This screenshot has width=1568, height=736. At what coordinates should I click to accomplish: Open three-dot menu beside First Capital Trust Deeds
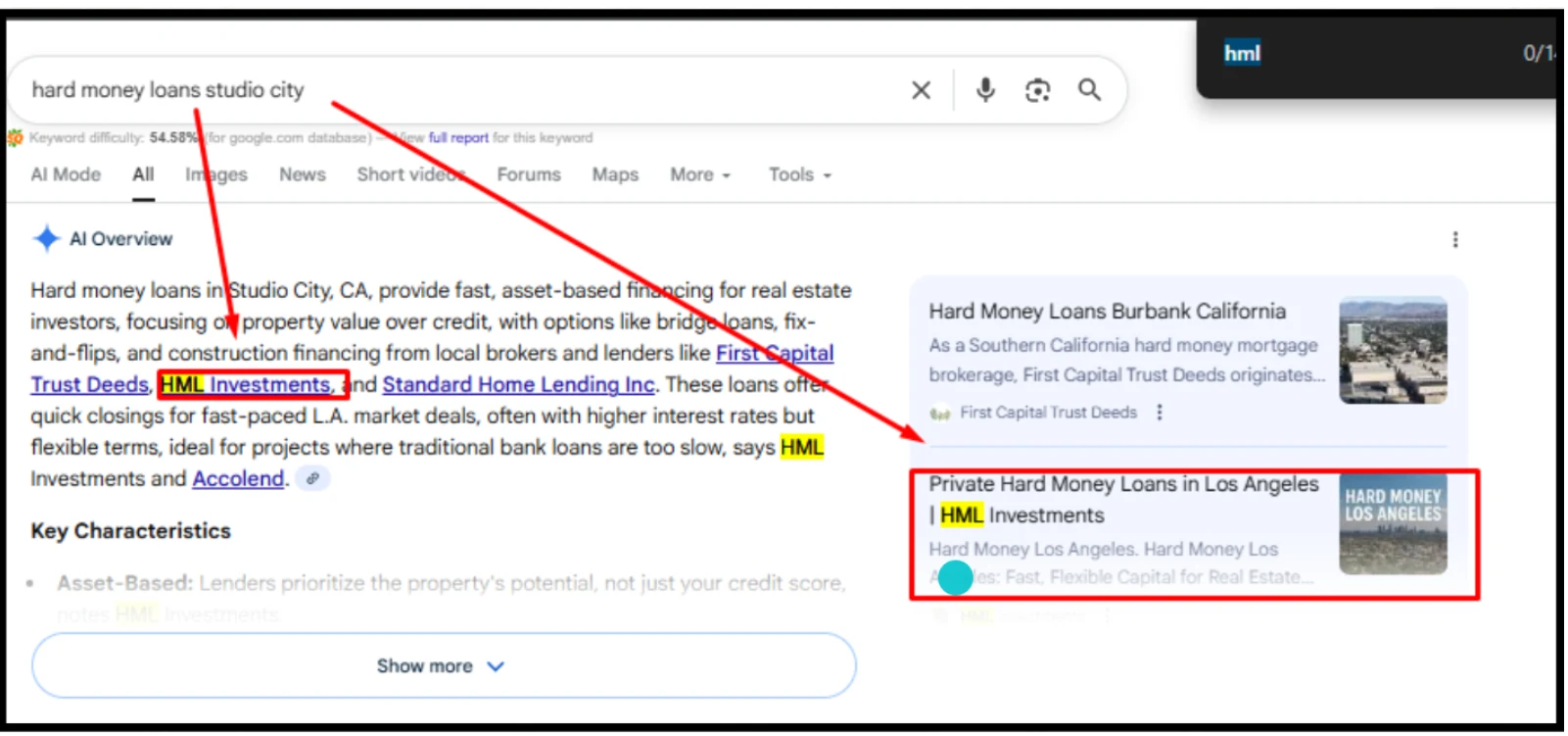point(1160,413)
